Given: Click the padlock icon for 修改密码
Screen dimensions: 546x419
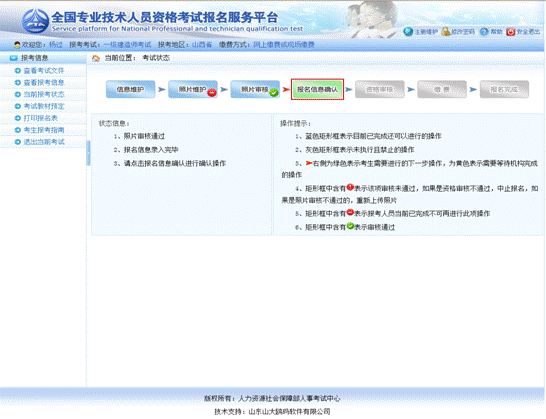Looking at the screenshot, I should point(445,32).
